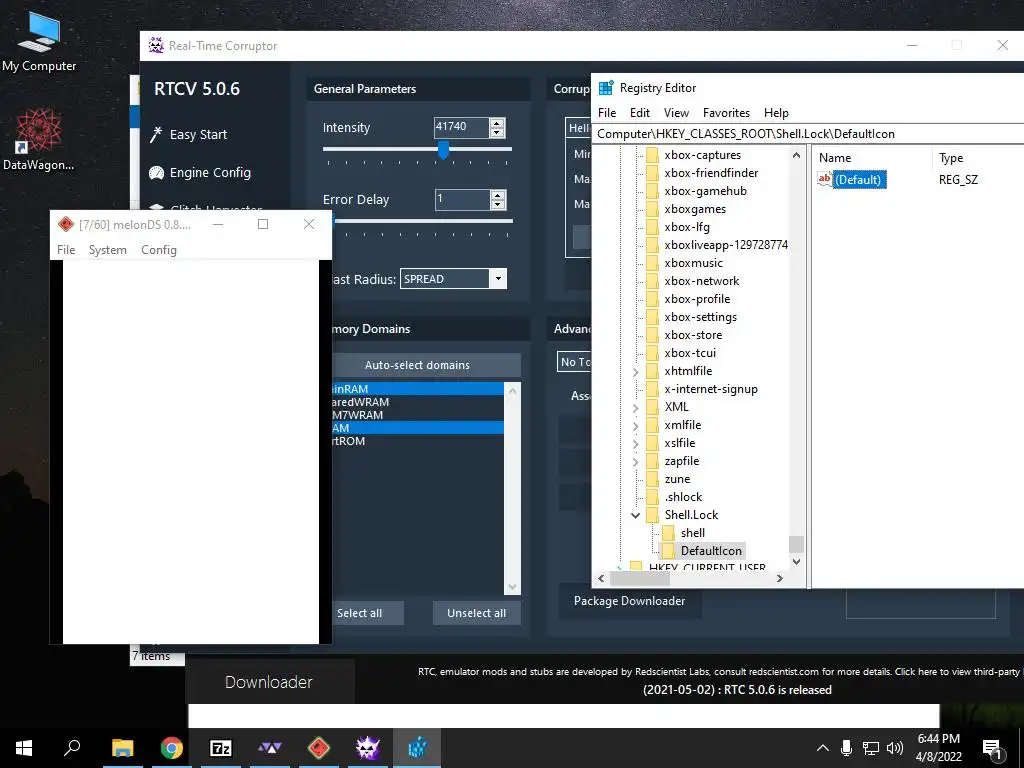Open File Explorer from taskbar
The image size is (1024, 768).
tap(122, 748)
